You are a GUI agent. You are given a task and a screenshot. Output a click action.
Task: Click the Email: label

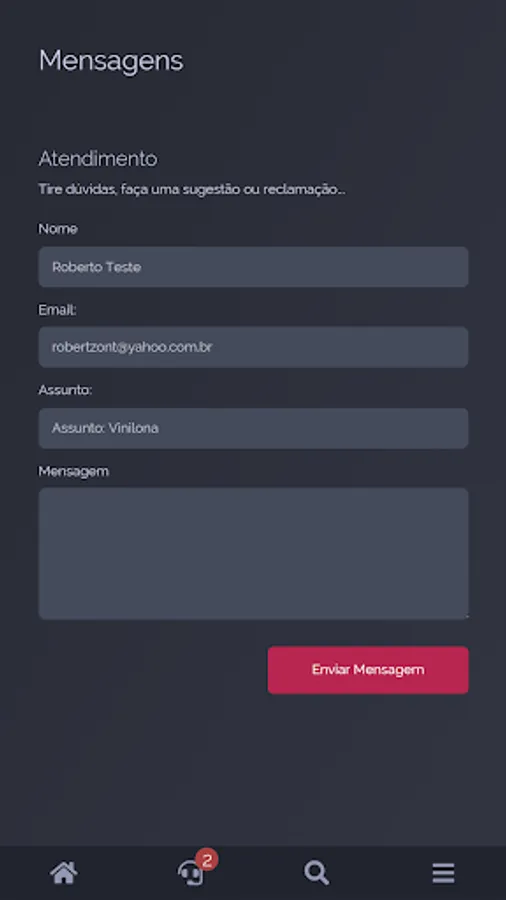[x=57, y=310]
